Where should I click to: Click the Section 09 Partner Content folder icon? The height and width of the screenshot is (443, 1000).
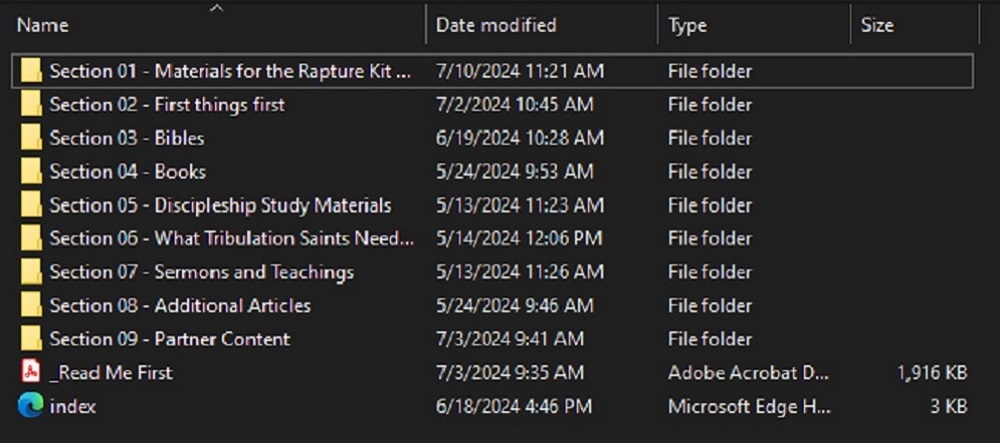click(31, 339)
